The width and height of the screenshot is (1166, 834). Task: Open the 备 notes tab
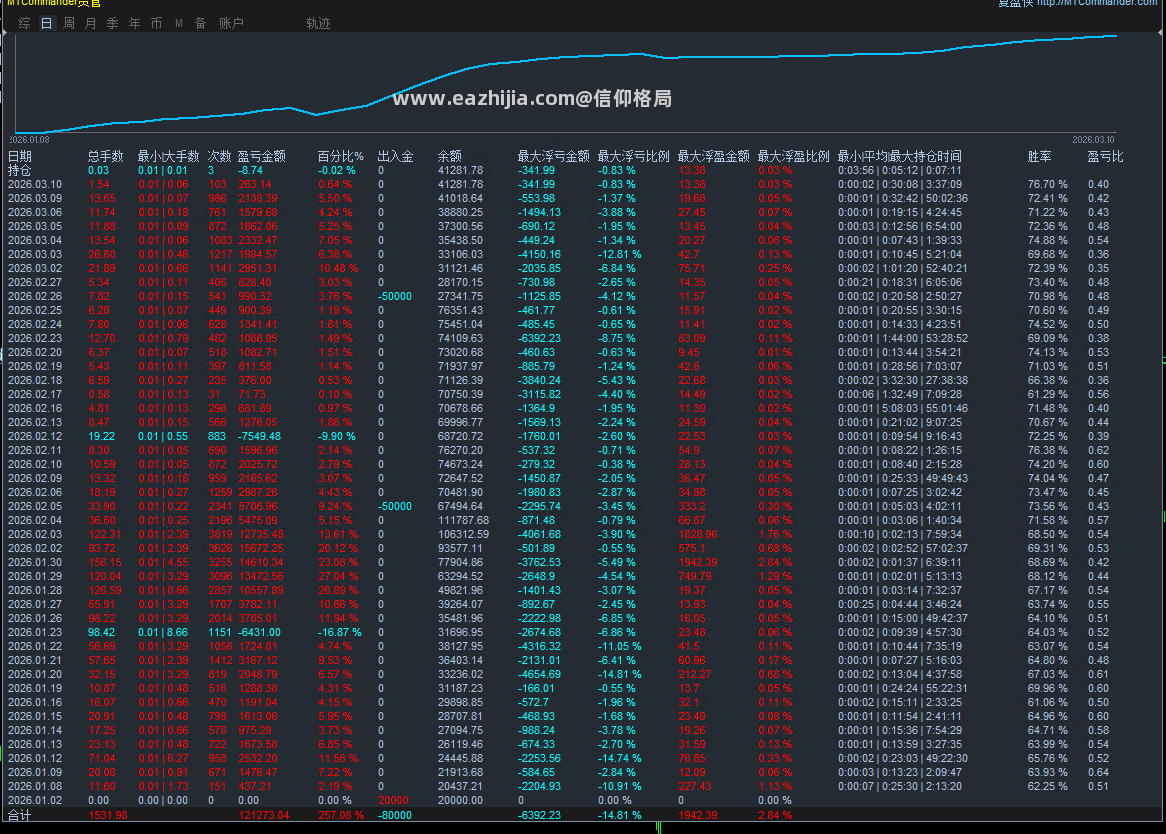[x=201, y=24]
